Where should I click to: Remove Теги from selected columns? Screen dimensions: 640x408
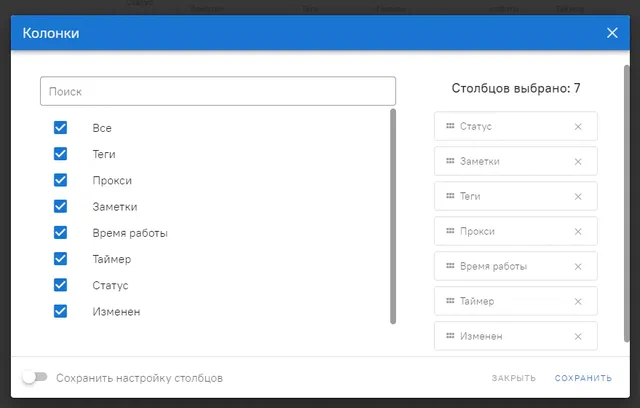click(578, 197)
